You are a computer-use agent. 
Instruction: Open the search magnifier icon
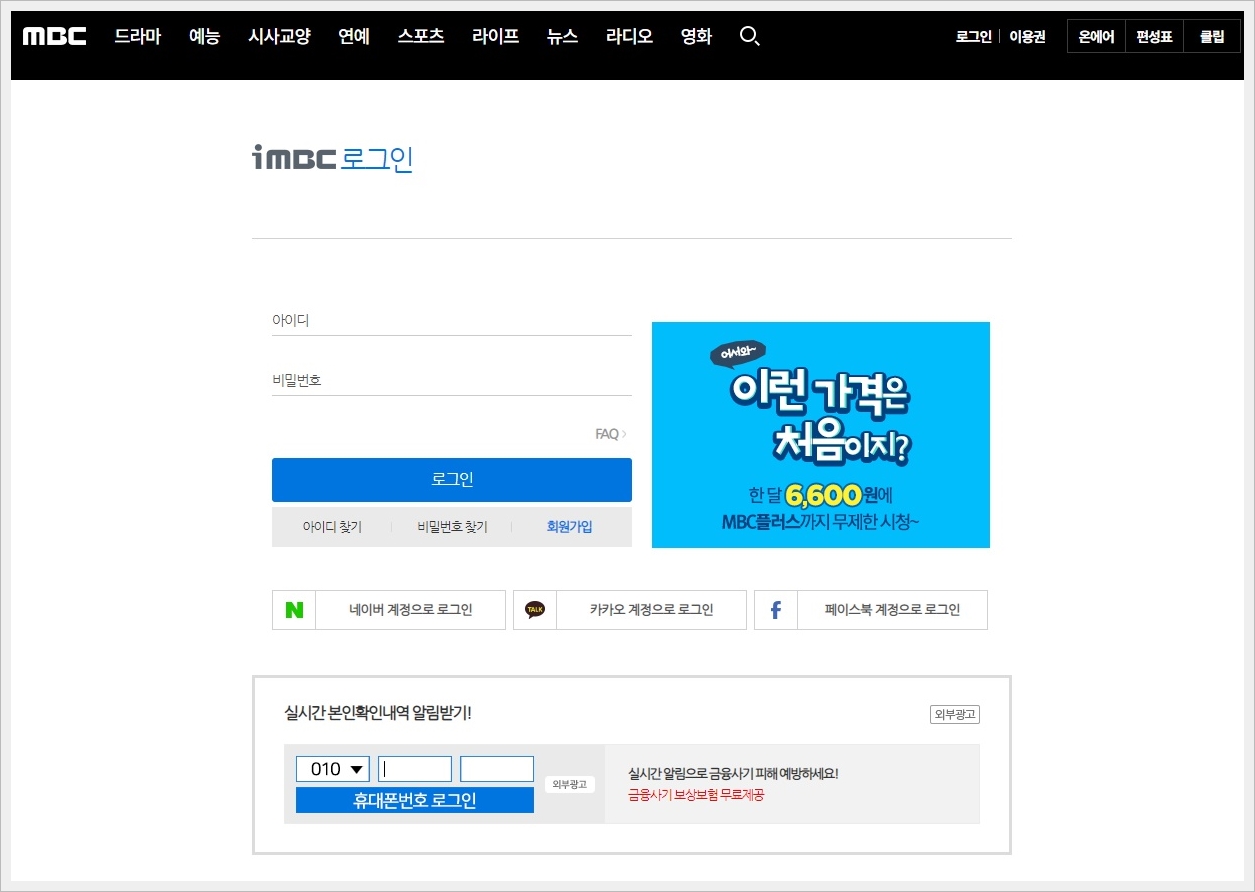point(750,37)
